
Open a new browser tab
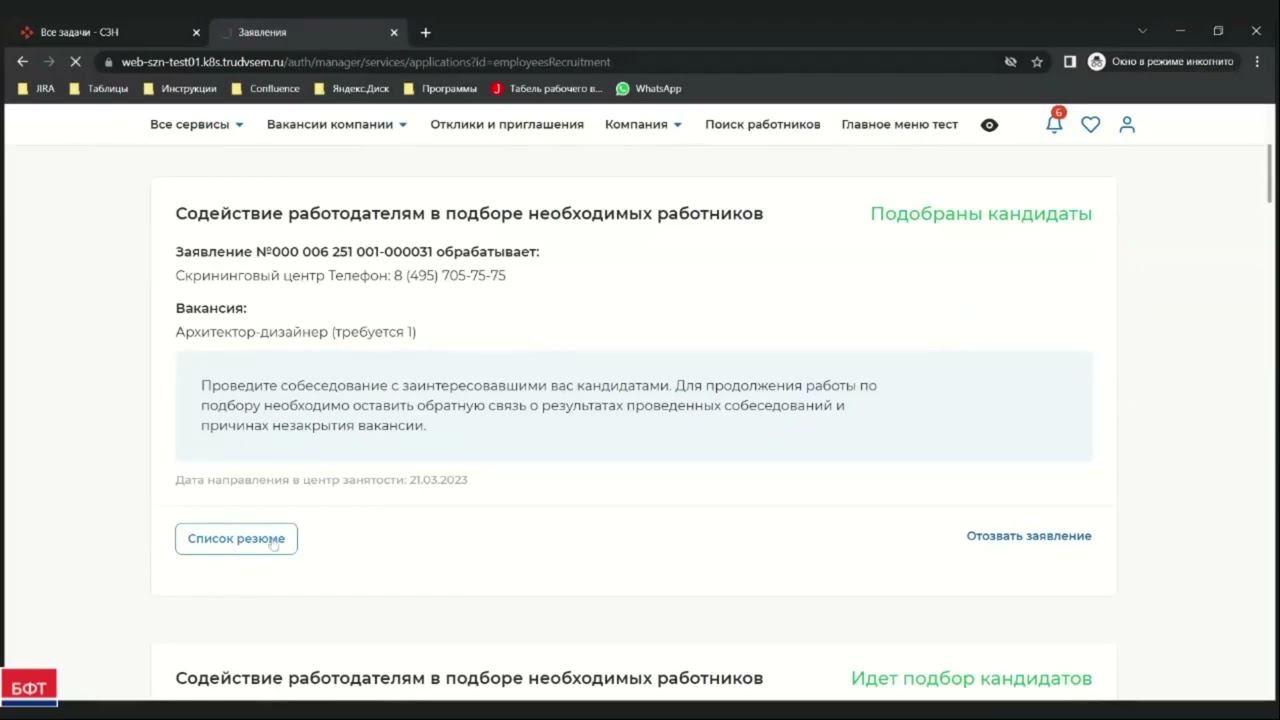point(426,33)
